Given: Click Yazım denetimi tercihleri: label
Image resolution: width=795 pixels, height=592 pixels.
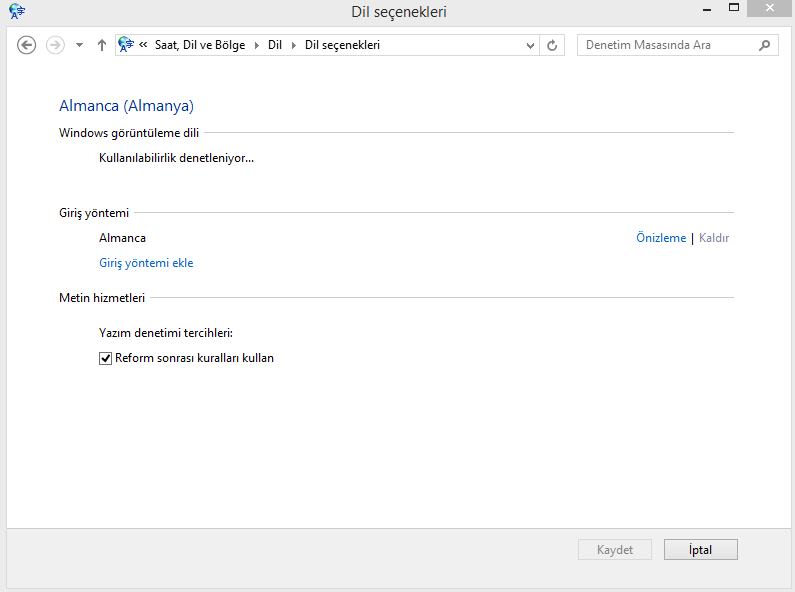Looking at the screenshot, I should pos(166,332).
